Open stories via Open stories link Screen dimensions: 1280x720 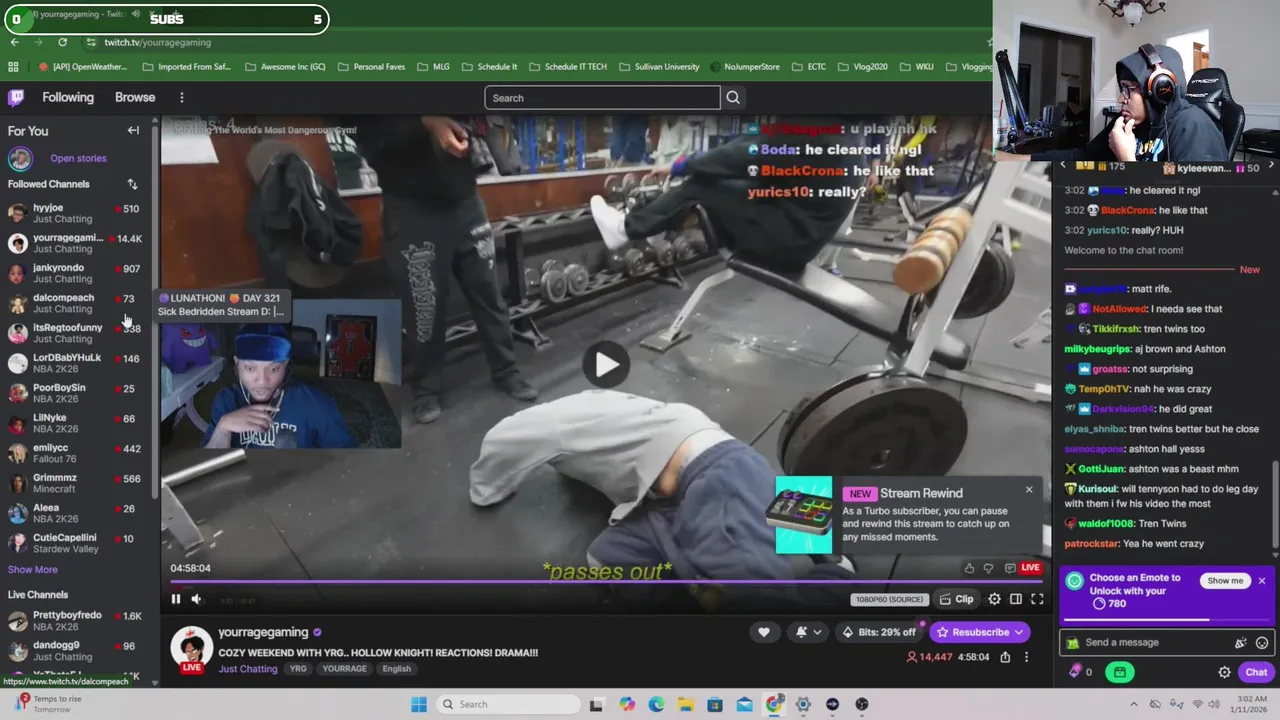[78, 158]
